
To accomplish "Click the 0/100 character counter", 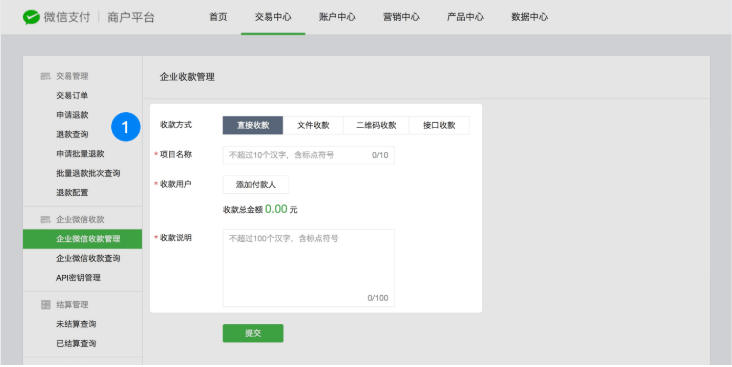I will tap(378, 298).
